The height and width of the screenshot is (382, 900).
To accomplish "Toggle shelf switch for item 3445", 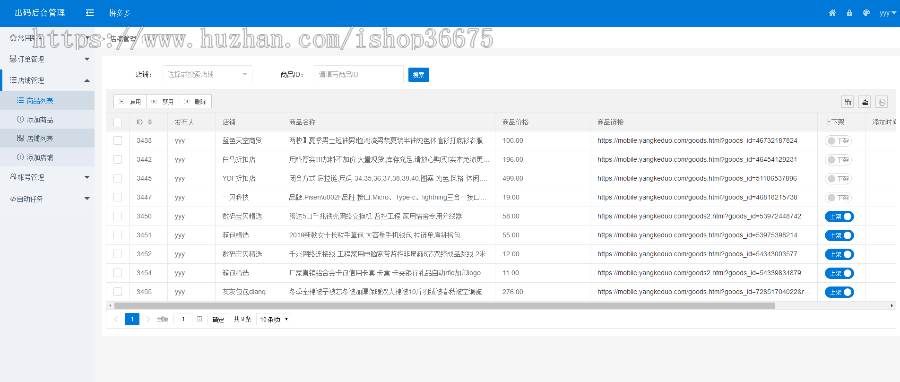I will point(839,178).
